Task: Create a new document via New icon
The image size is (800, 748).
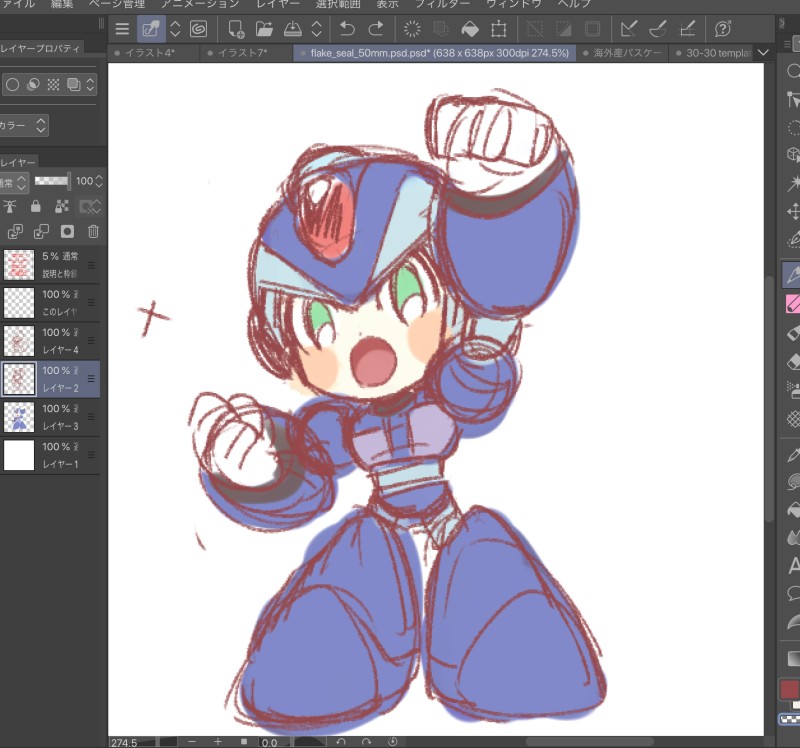Action: click(236, 29)
